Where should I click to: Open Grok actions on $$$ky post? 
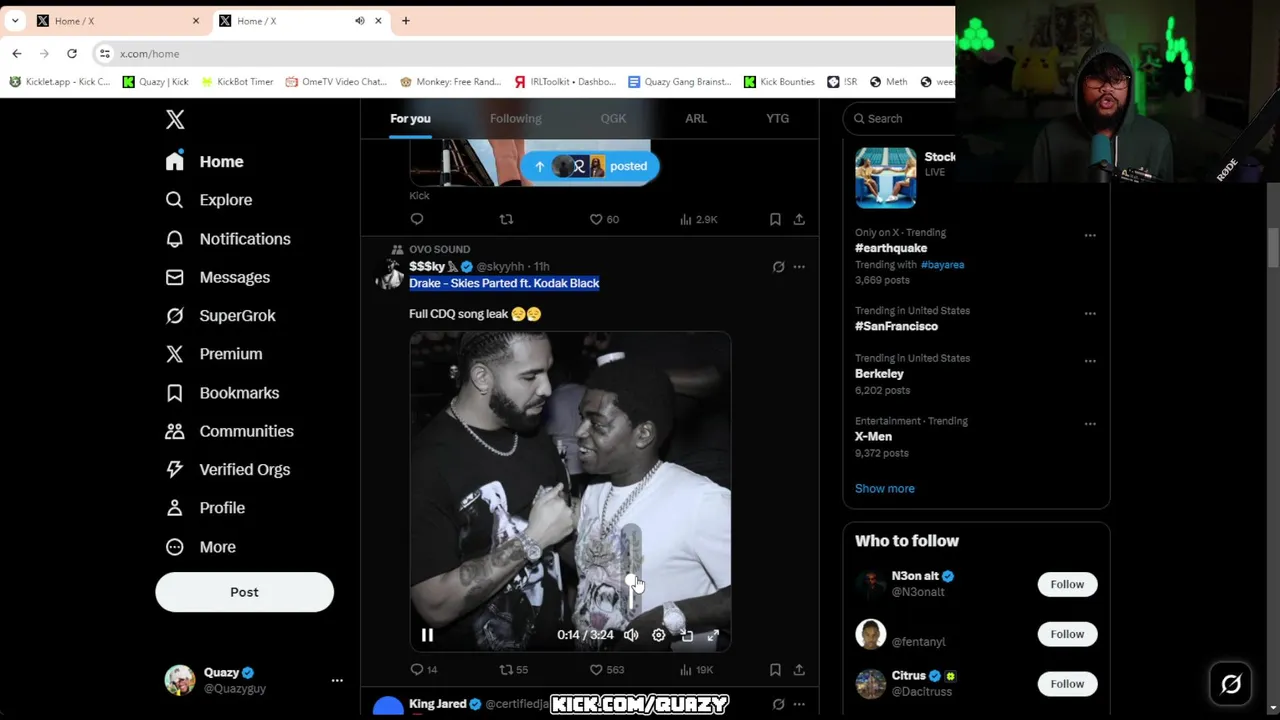tap(778, 267)
